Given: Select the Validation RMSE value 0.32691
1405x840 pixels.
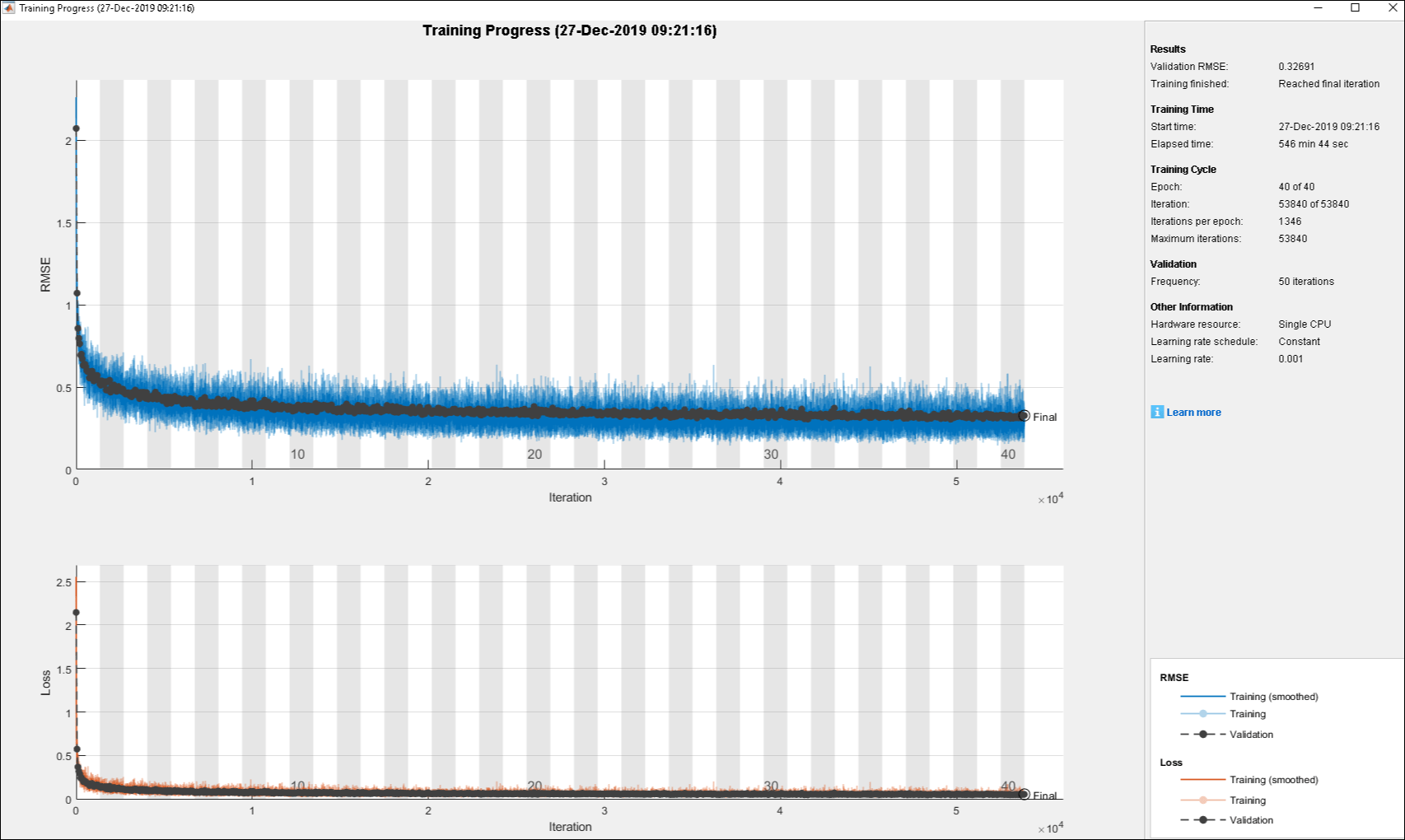Looking at the screenshot, I should tap(1296, 66).
